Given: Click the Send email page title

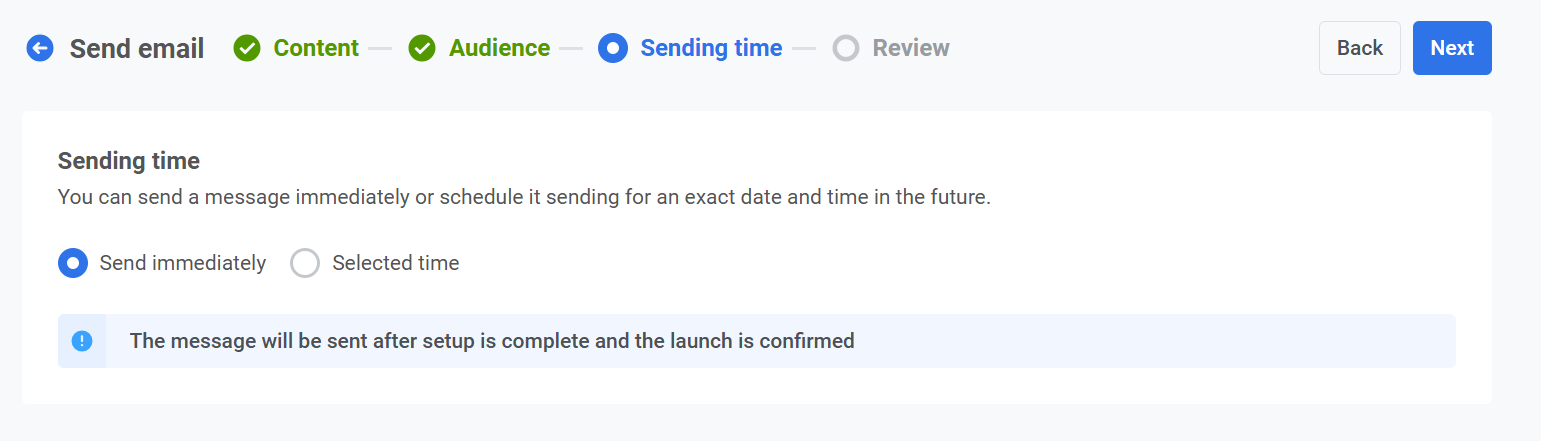Looking at the screenshot, I should (x=137, y=48).
